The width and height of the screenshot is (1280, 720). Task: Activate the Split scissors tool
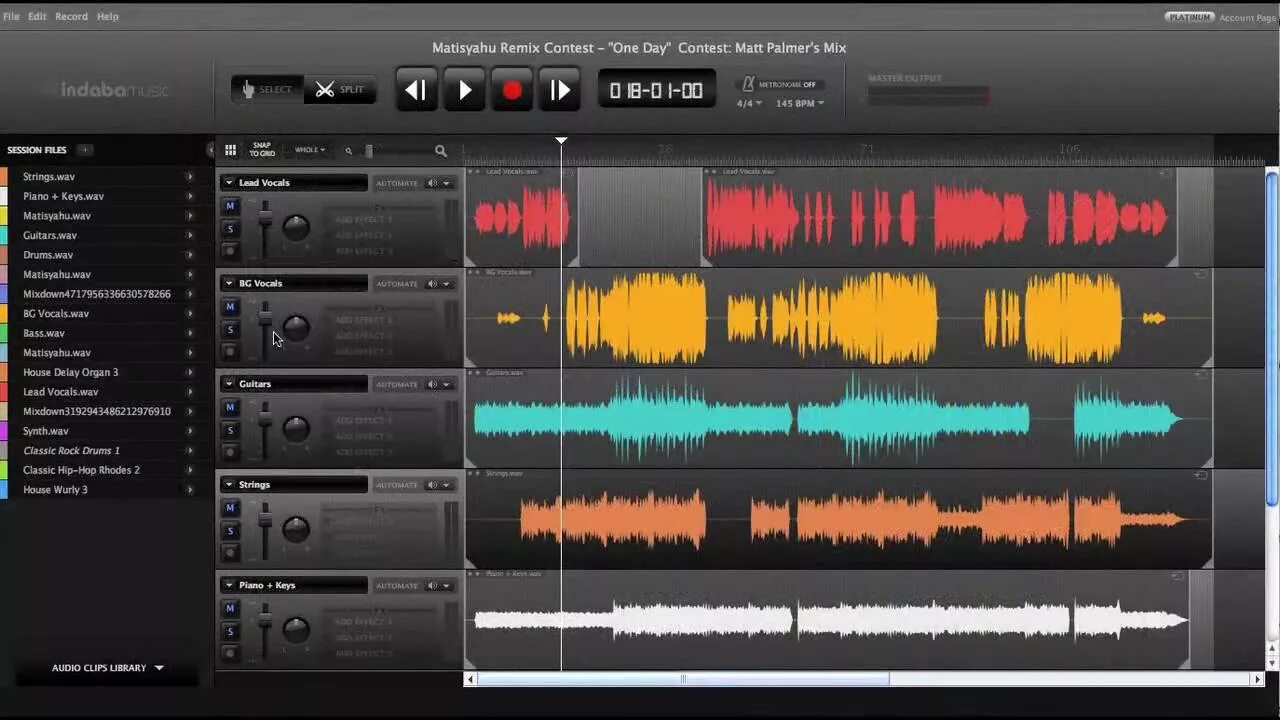pos(340,89)
